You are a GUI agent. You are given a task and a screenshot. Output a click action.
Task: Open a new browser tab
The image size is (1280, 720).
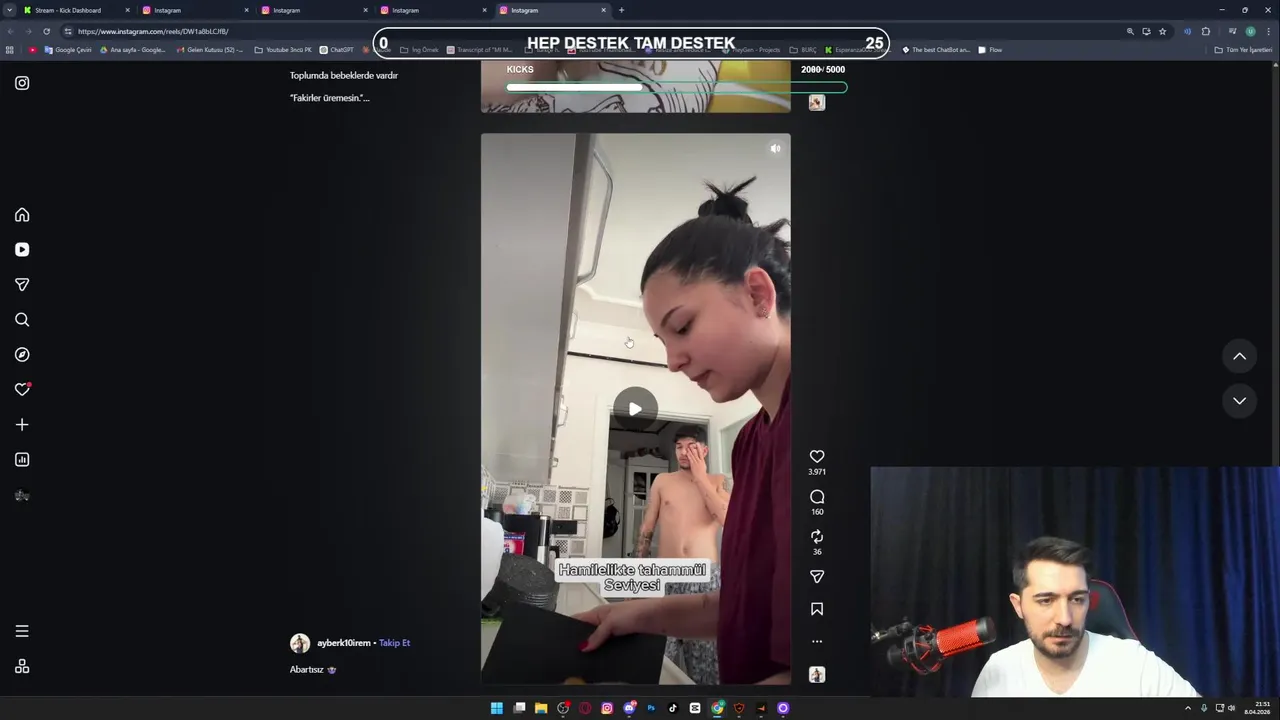coord(621,10)
